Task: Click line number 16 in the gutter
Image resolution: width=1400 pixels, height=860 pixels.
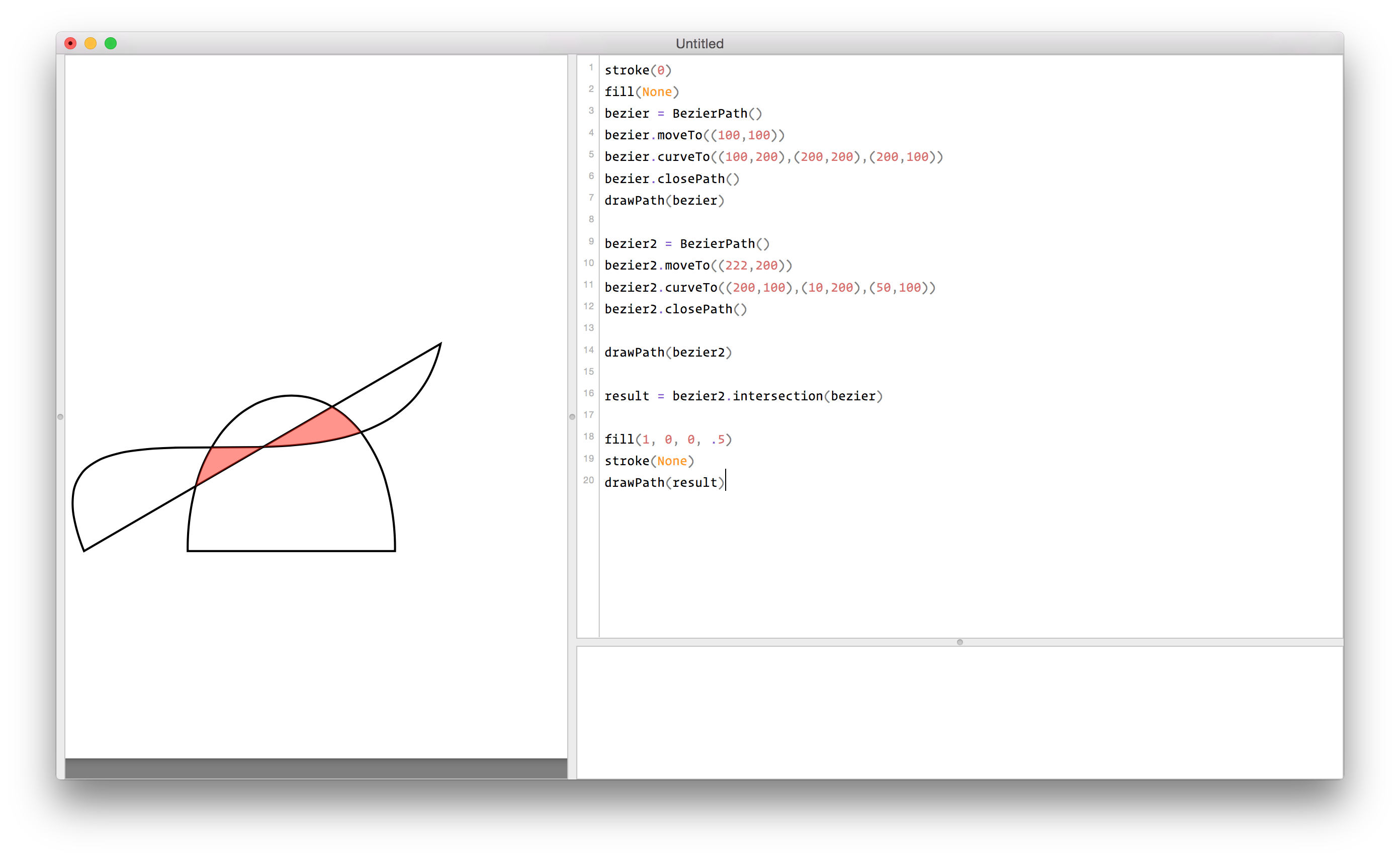Action: tap(588, 393)
